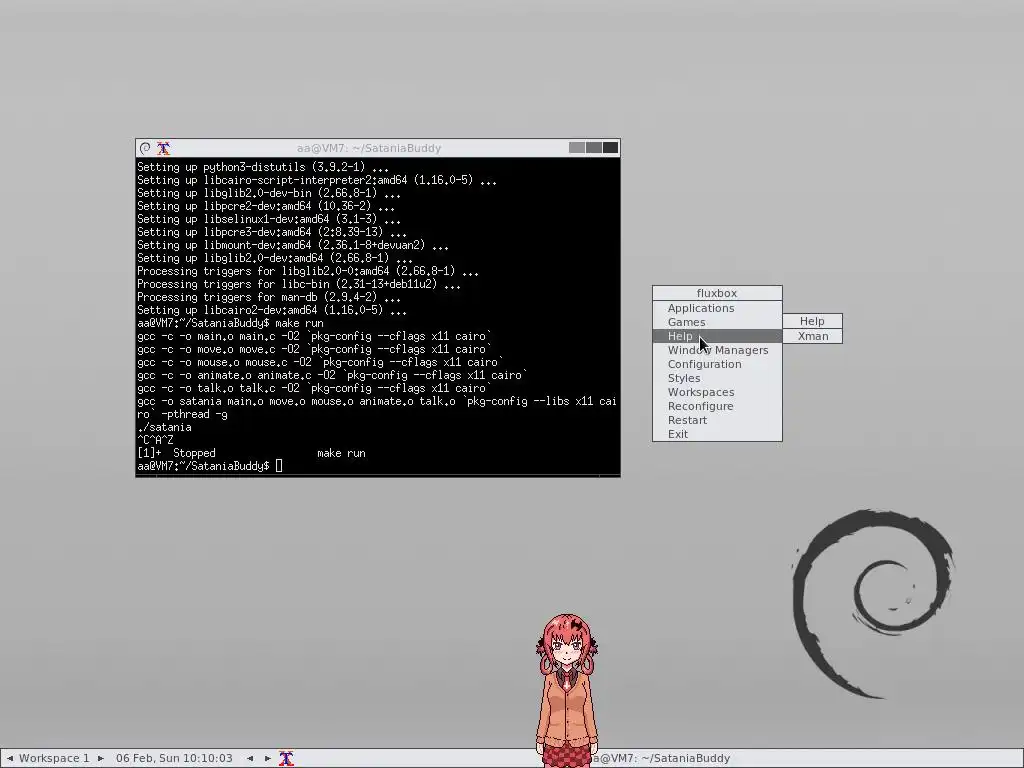Open the Configuration submenu

pyautogui.click(x=717, y=364)
